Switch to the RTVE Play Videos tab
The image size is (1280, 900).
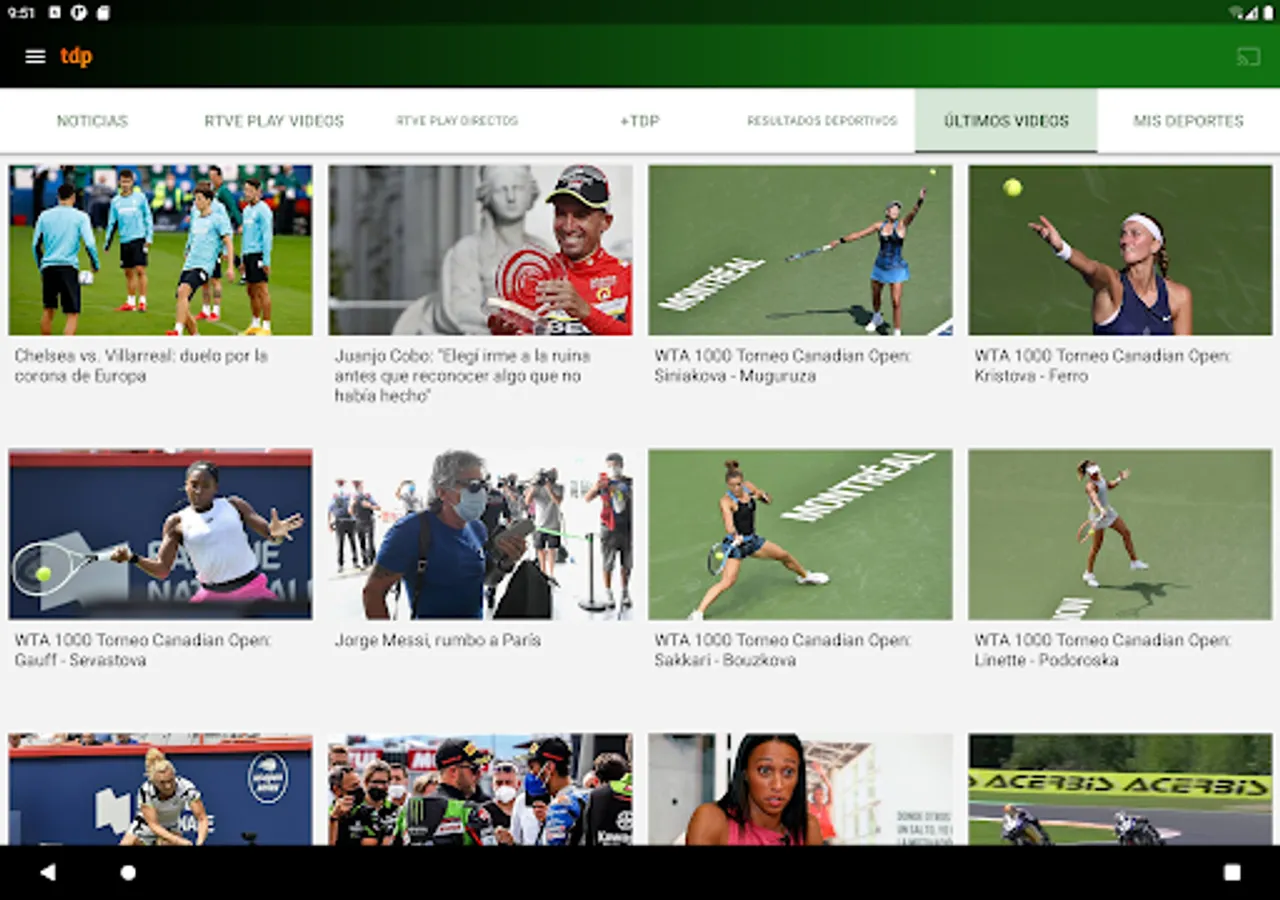274,121
